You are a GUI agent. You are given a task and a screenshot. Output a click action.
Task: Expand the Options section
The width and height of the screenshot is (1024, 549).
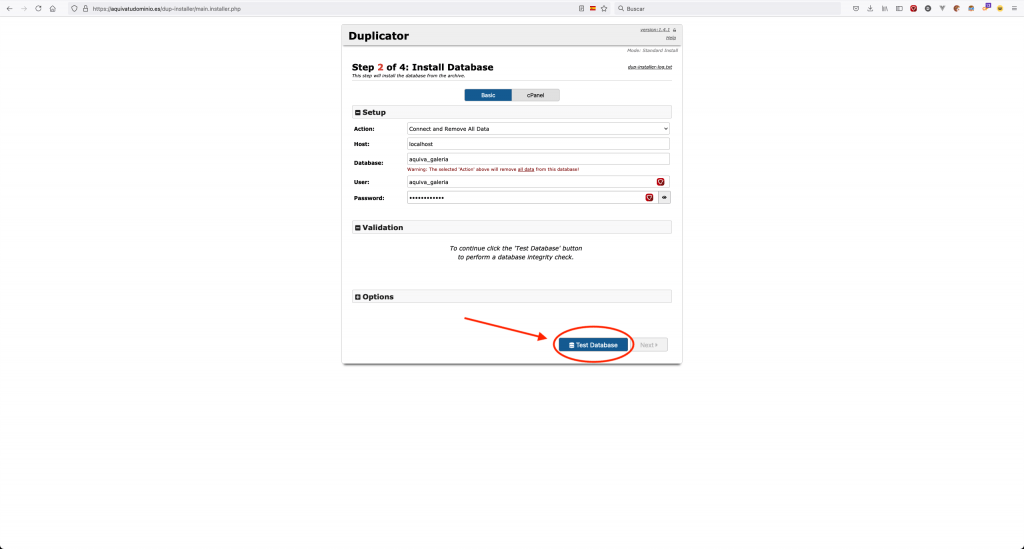click(x=357, y=297)
